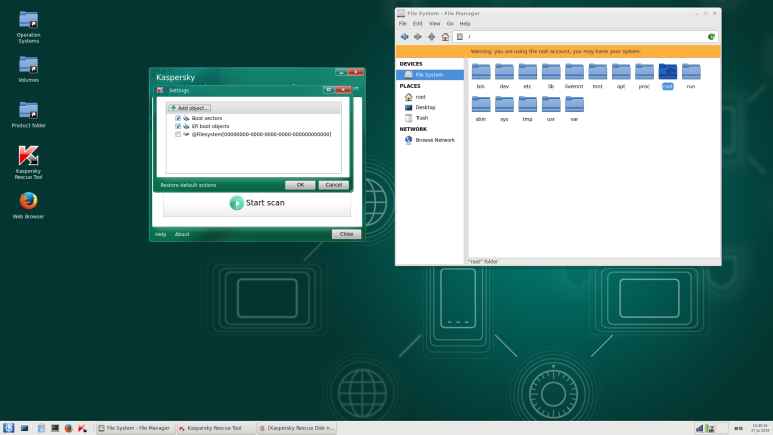Uncheck the EFI boot objects checkbox
The height and width of the screenshot is (435, 773).
tap(178, 126)
